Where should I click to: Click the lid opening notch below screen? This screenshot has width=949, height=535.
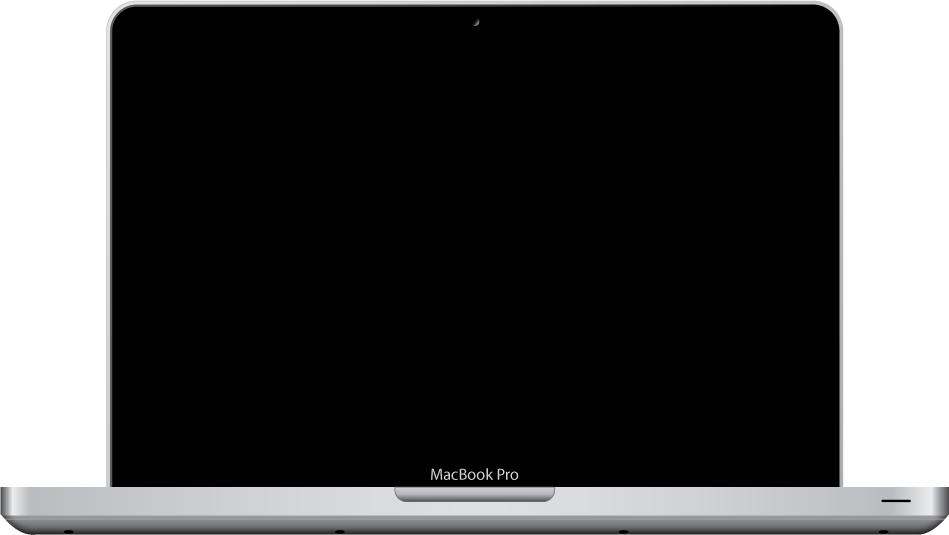coord(474,494)
